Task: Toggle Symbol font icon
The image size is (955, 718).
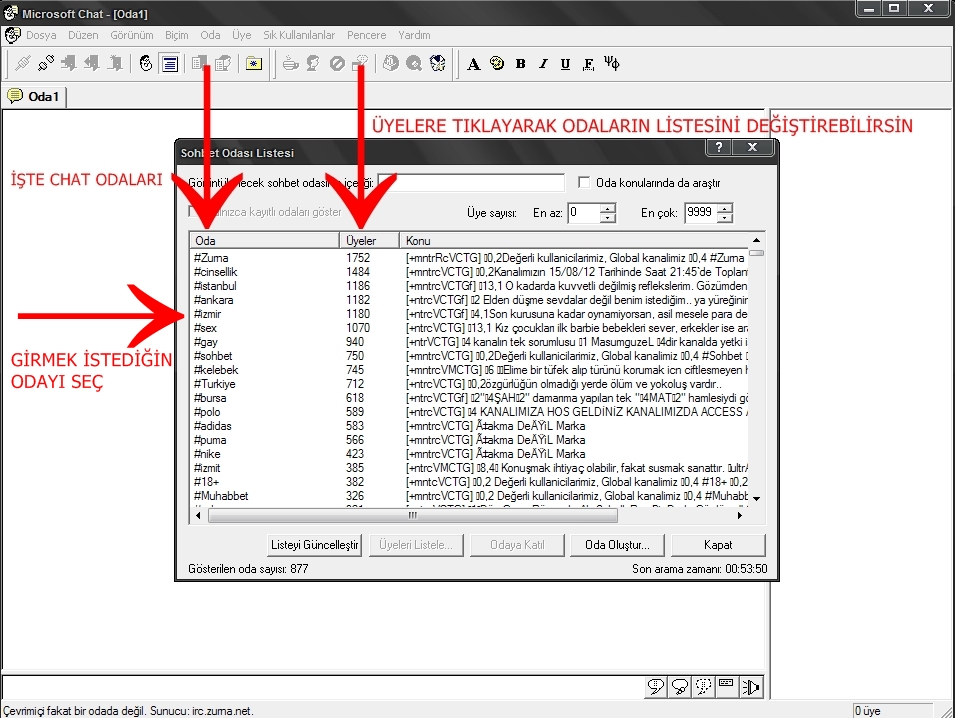Action: 612,64
